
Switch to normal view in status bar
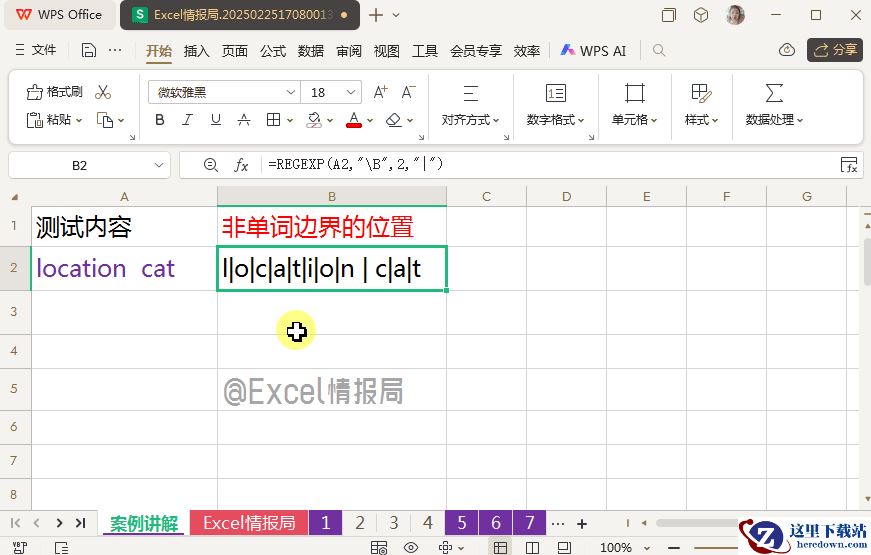coord(500,548)
